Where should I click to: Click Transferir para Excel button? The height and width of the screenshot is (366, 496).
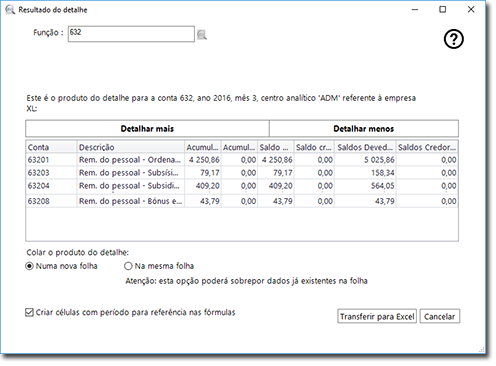[377, 316]
